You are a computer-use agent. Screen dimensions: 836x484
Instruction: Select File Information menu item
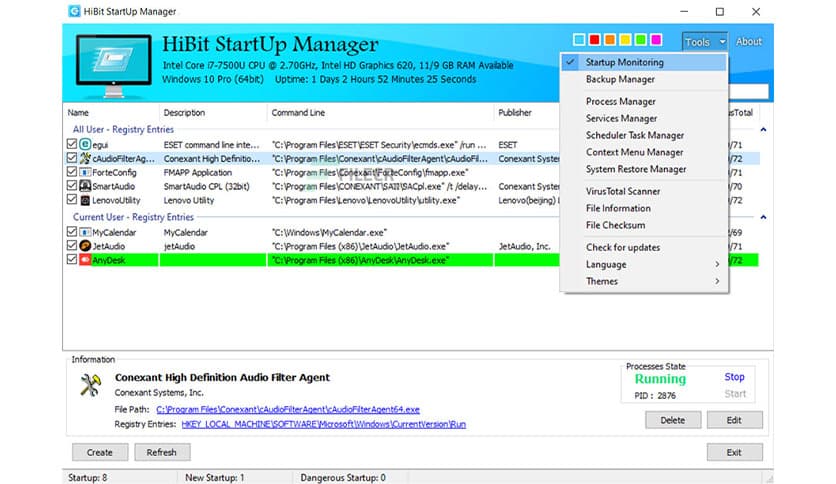pos(644,208)
